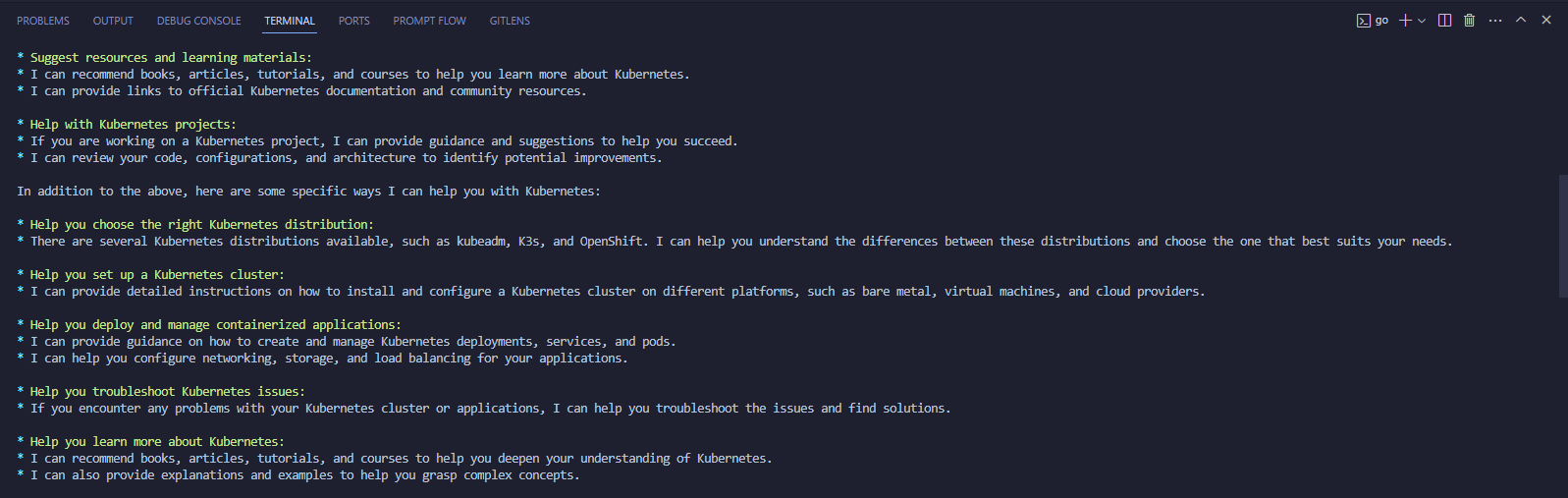Split the terminal pane
Screen dimensions: 1568x498
point(1444,21)
